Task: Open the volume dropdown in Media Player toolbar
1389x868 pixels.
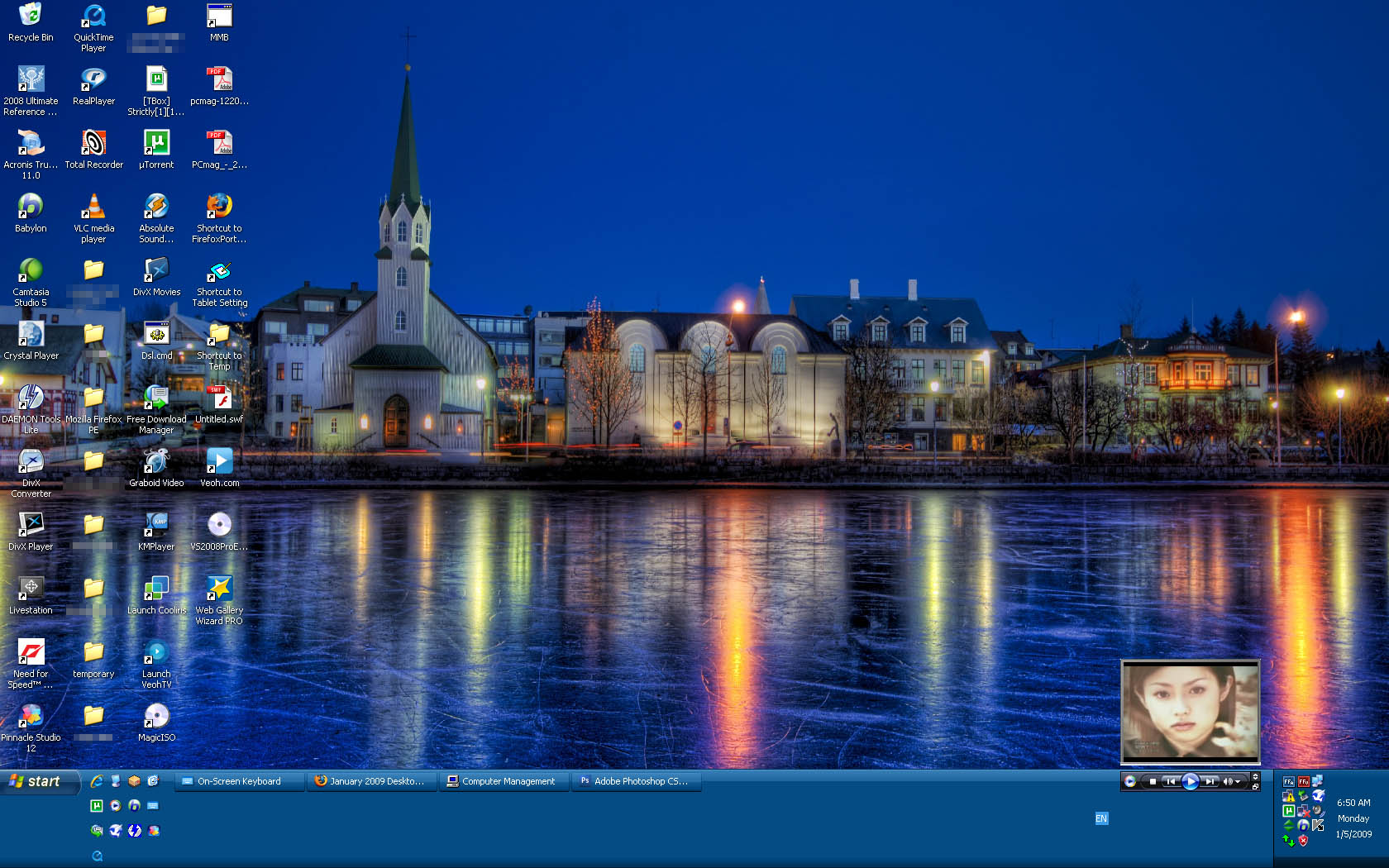Action: (x=1238, y=781)
